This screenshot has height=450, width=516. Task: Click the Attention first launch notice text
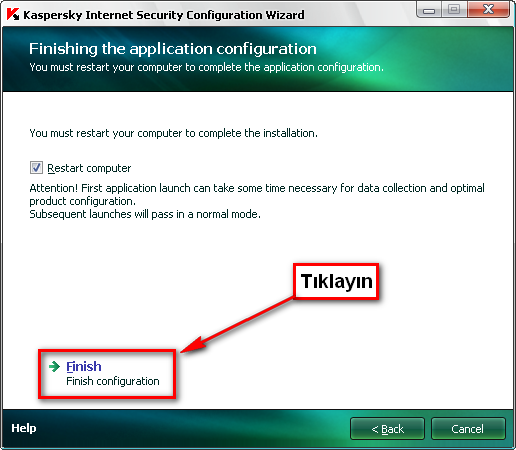(257, 194)
